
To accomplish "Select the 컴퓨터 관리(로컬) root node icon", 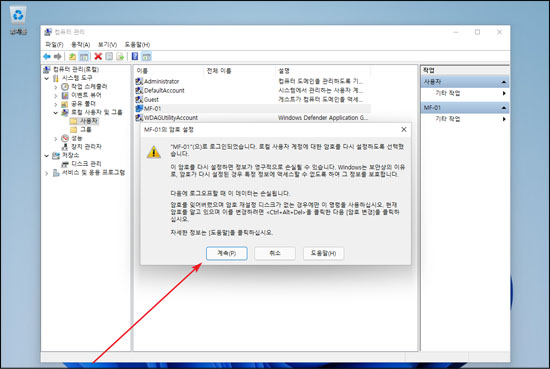I will tap(47, 69).
